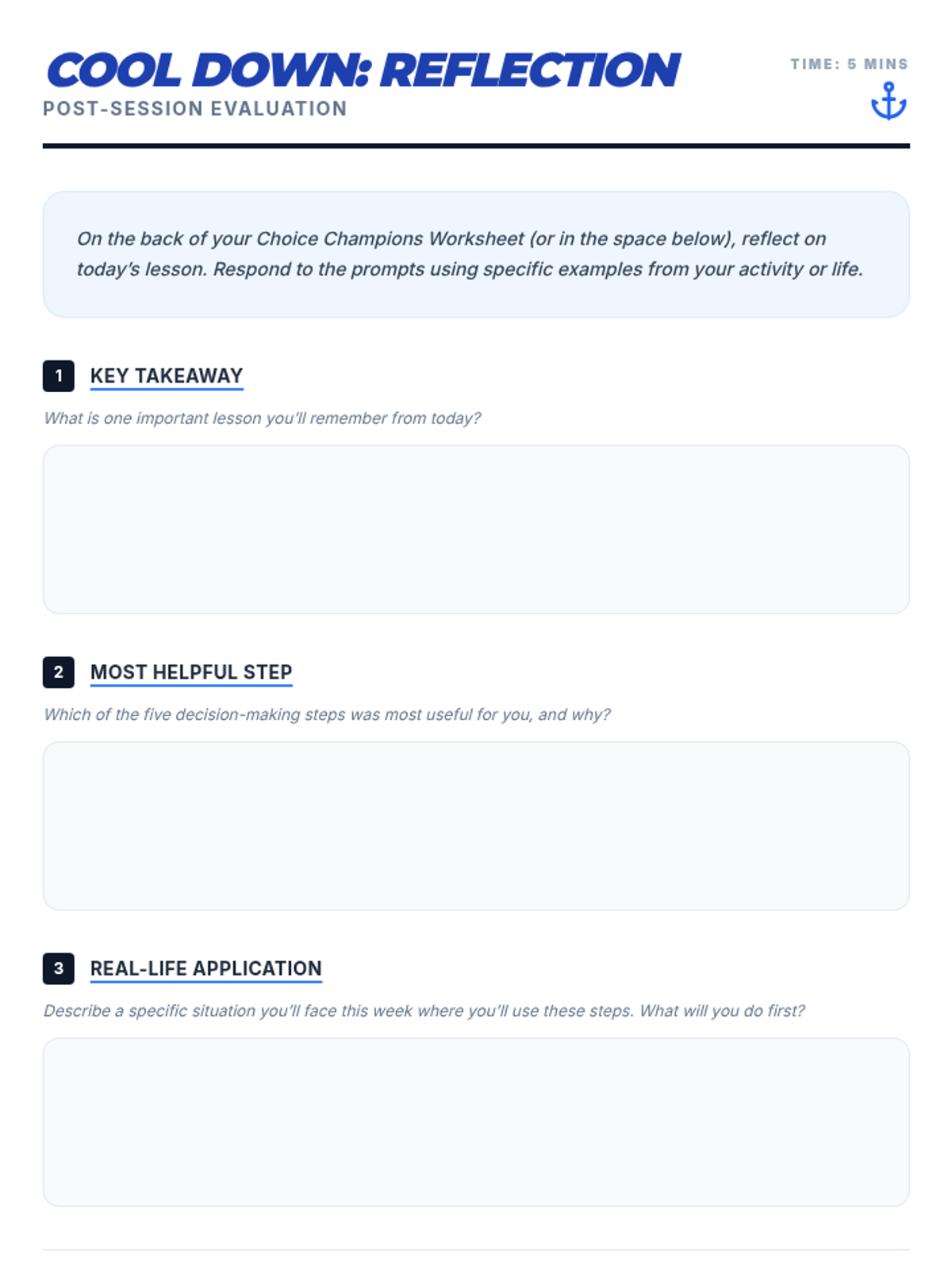
Task: Click the Most Helpful Step heading
Action: pos(191,672)
